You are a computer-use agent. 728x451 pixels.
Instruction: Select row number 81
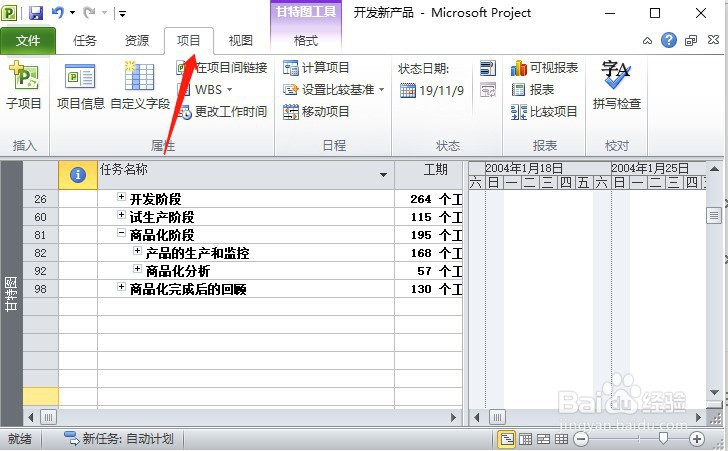coord(40,235)
